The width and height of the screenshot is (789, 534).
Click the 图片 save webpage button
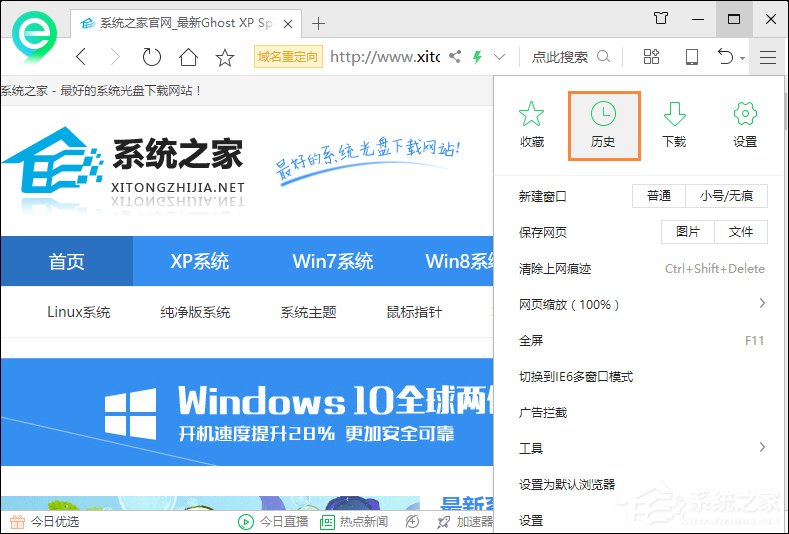click(x=687, y=232)
